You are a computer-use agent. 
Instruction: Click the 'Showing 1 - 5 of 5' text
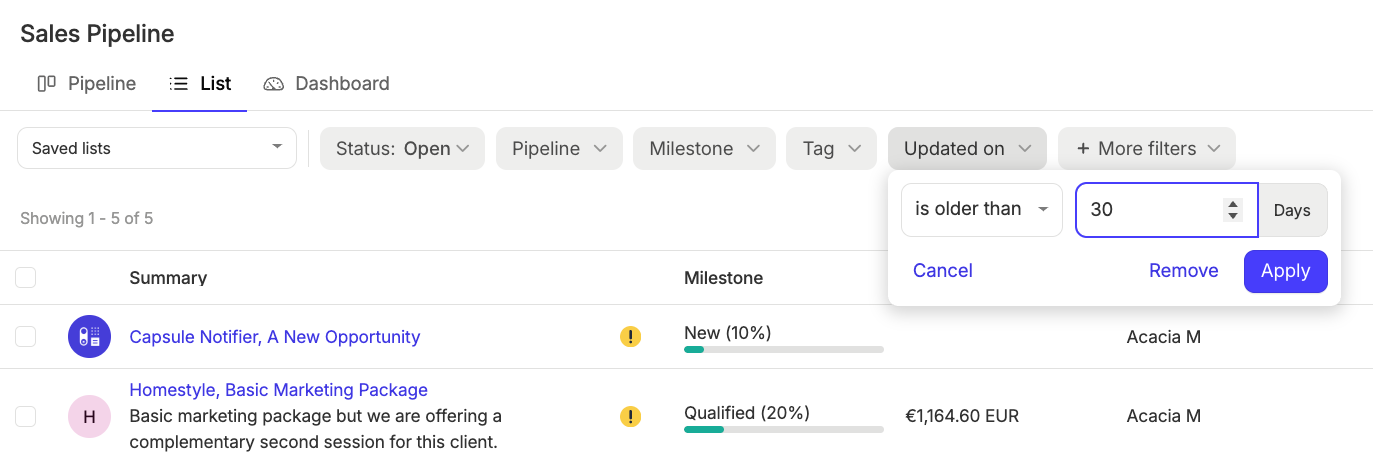[x=86, y=218]
